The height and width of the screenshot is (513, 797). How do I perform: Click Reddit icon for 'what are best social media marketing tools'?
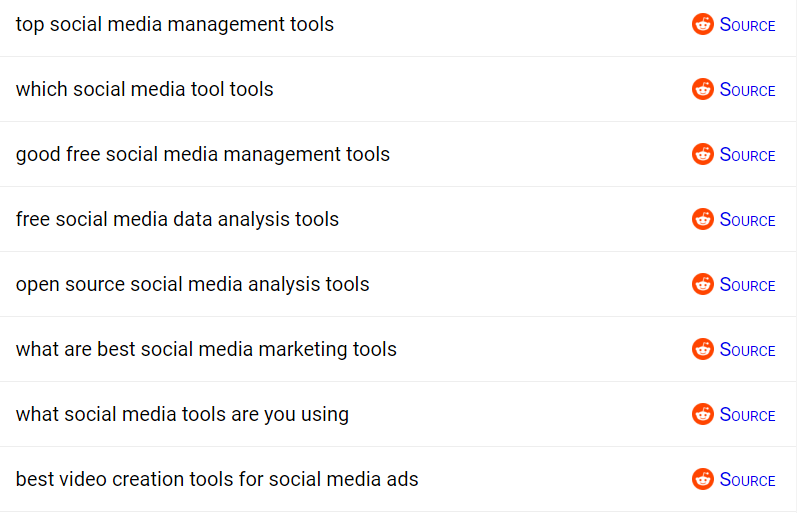(x=703, y=349)
